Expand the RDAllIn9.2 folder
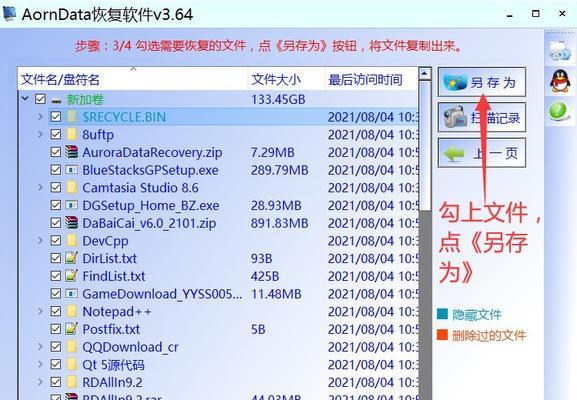The height and width of the screenshot is (400, 577). coord(40,381)
